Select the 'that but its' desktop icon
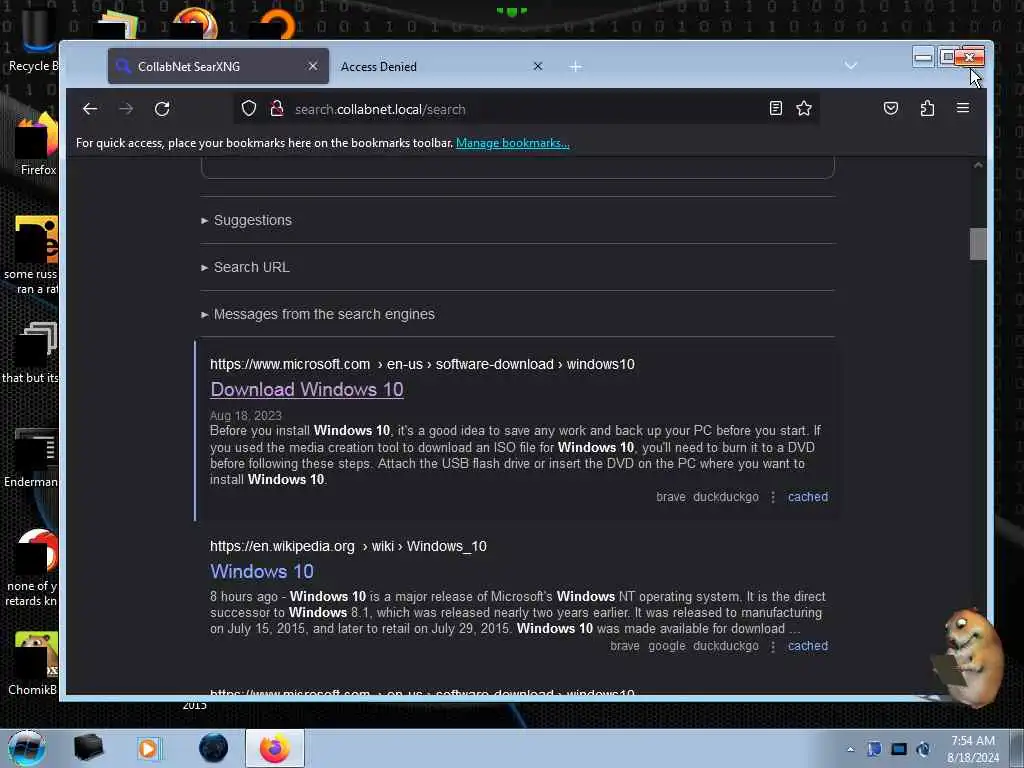Screen dimensions: 1024x768 pos(31,353)
